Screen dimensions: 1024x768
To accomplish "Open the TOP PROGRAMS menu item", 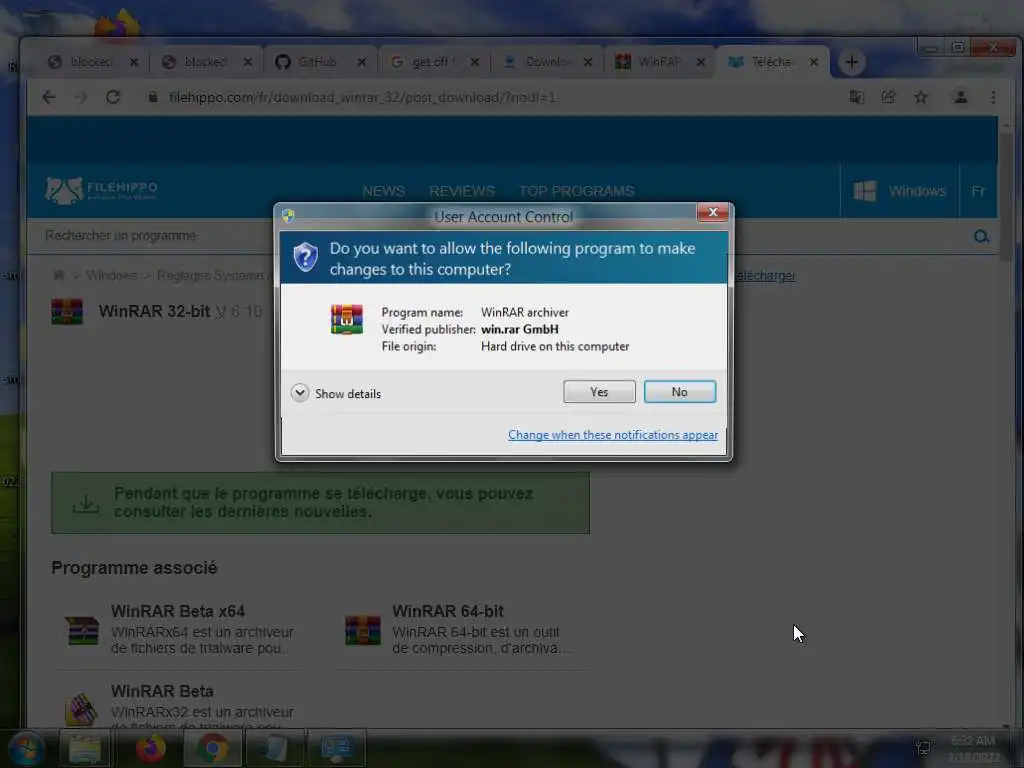I will coord(577,191).
